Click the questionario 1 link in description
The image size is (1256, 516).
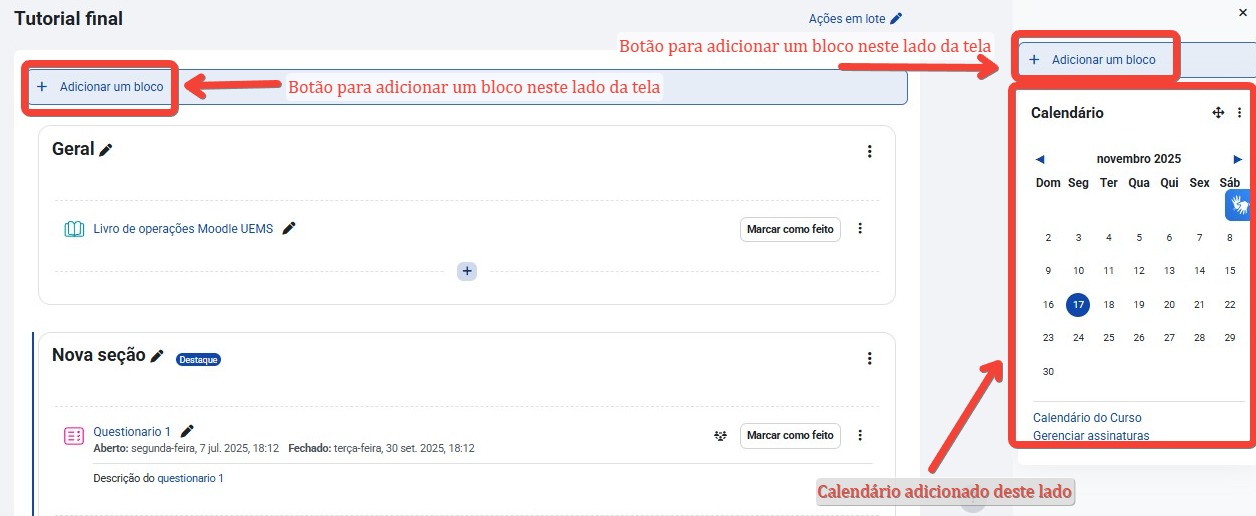tap(191, 478)
